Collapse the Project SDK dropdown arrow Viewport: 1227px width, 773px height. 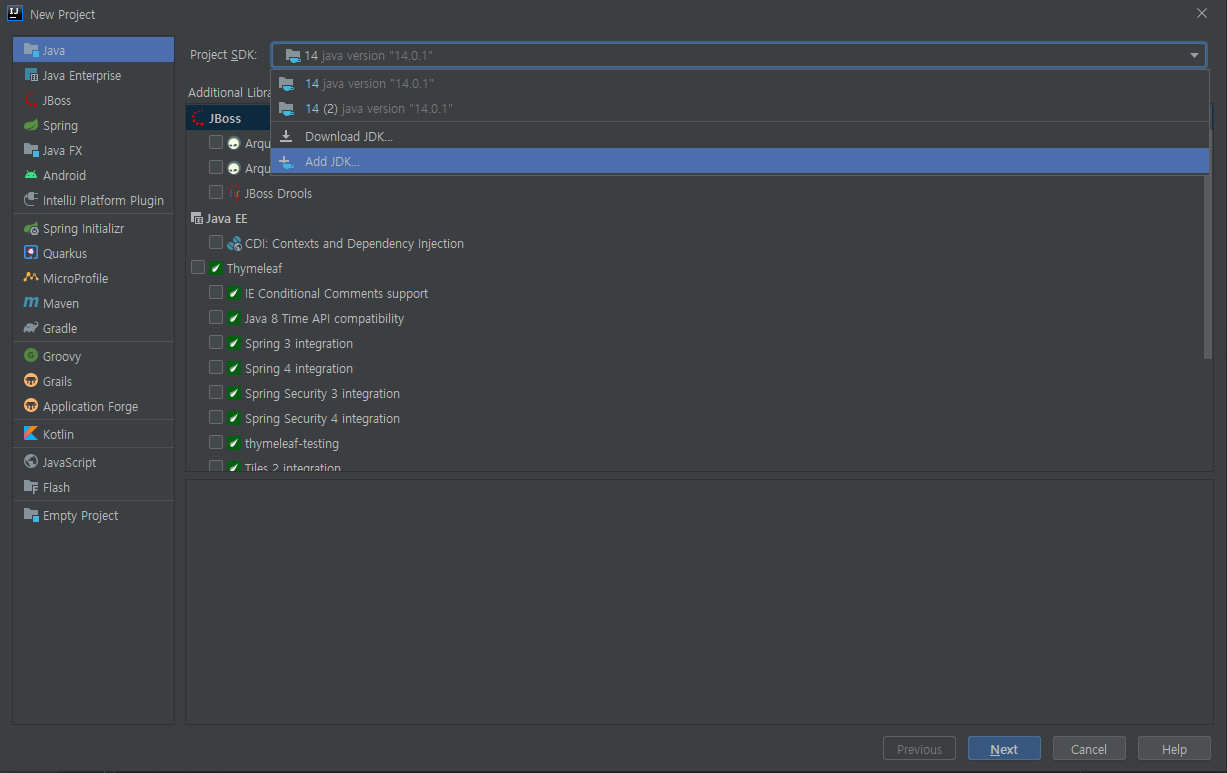click(1194, 56)
